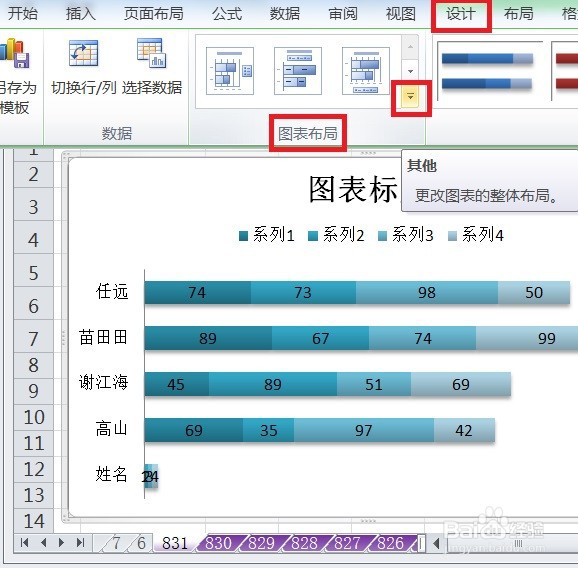
Task: Select 系列3 legend entry
Action: pyautogui.click(x=405, y=235)
